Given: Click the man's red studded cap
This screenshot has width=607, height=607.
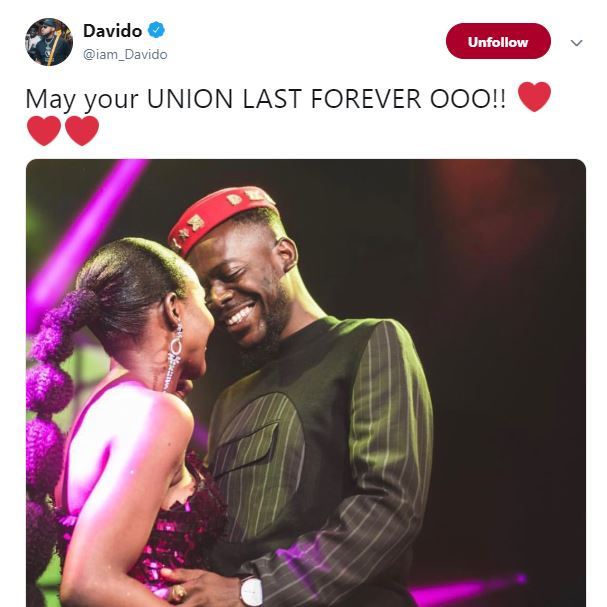Looking at the screenshot, I should [221, 218].
